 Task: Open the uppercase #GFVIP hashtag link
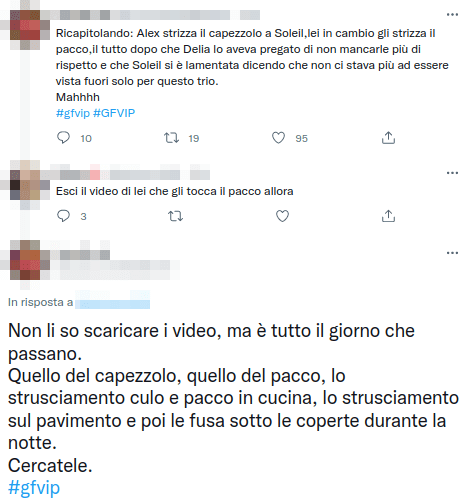coord(114,113)
